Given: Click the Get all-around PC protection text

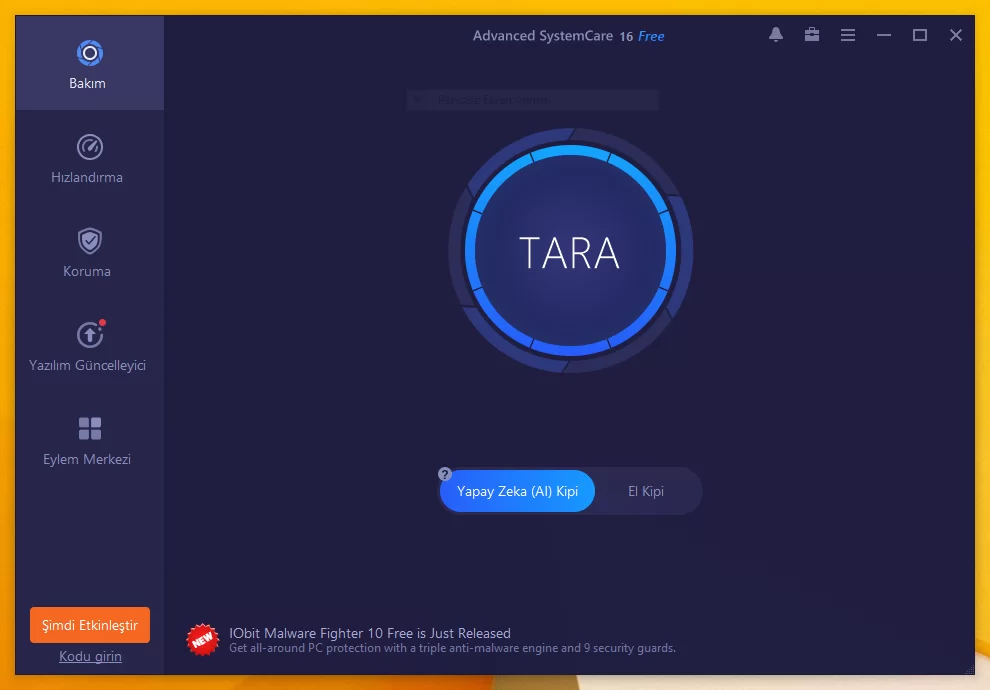Looking at the screenshot, I should pos(452,648).
